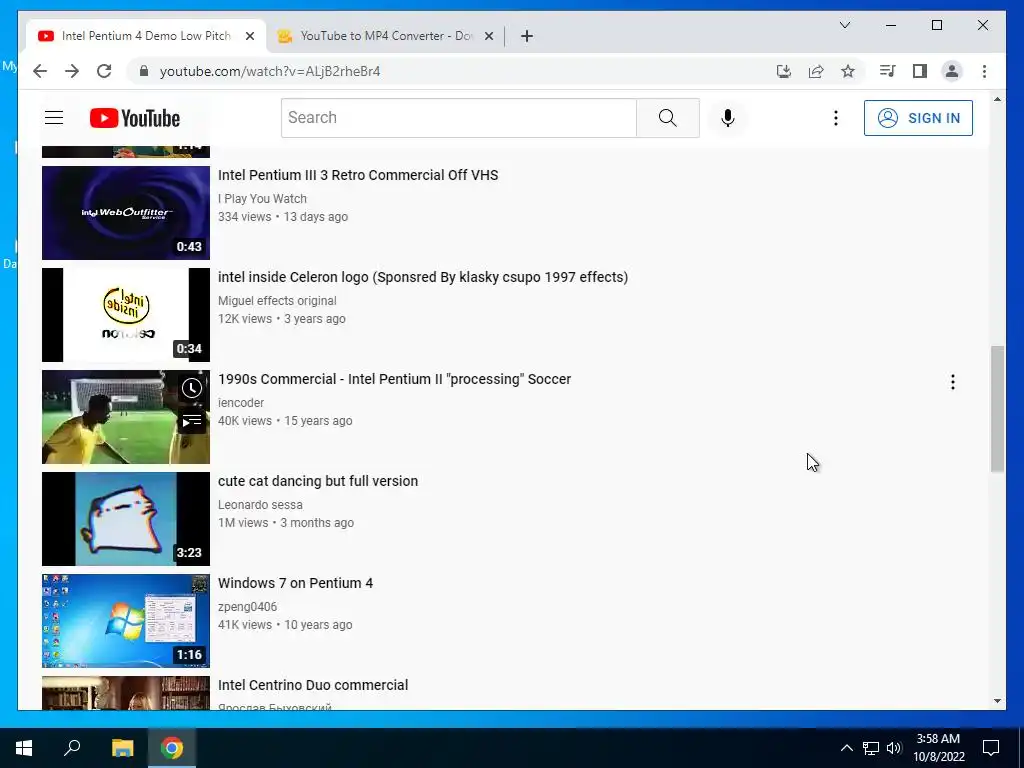Screen dimensions: 1024x768
Task: Add soccer video to Watch Later
Action: point(191,389)
